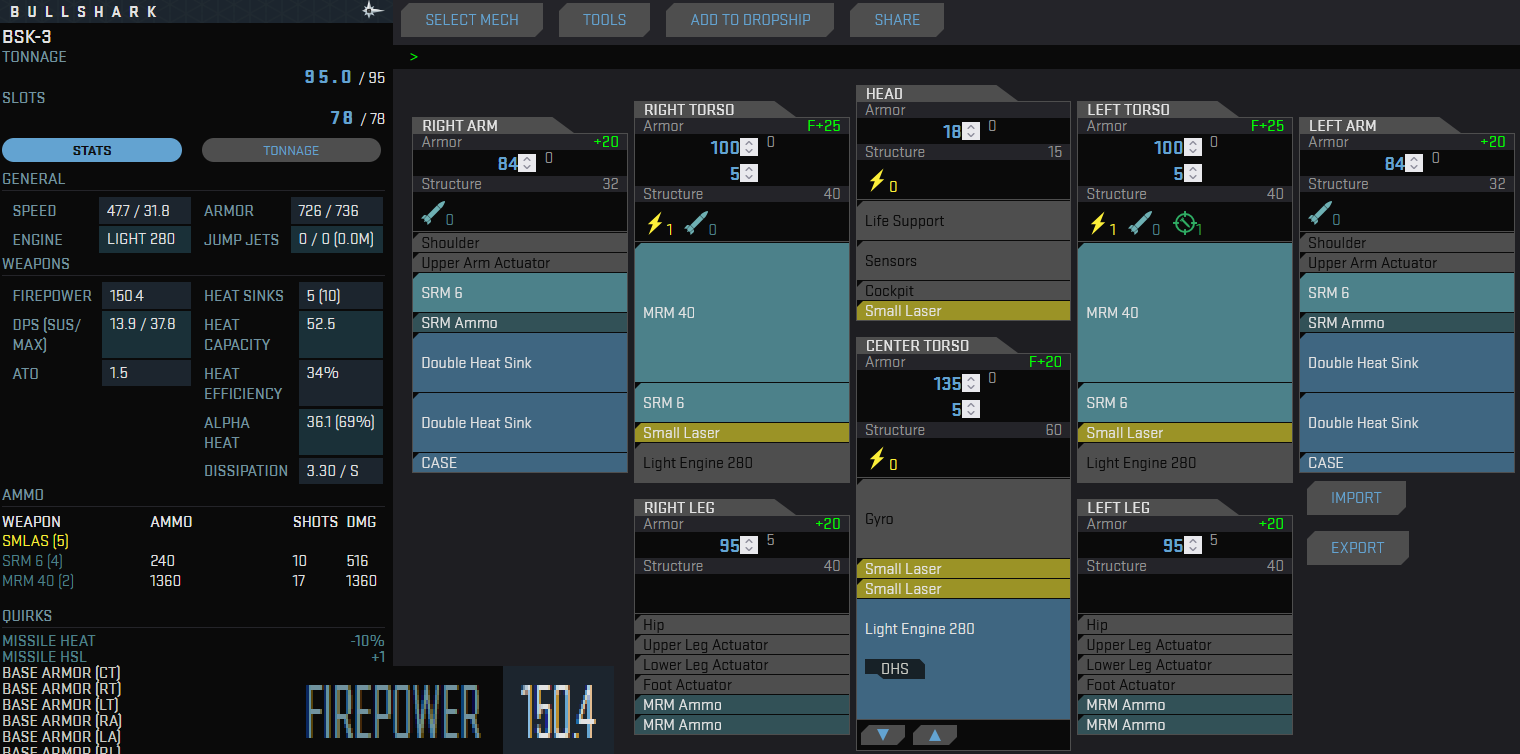This screenshot has height=754, width=1520.
Task: Adjust the Center Torso rear armor stepper
Action: click(970, 409)
